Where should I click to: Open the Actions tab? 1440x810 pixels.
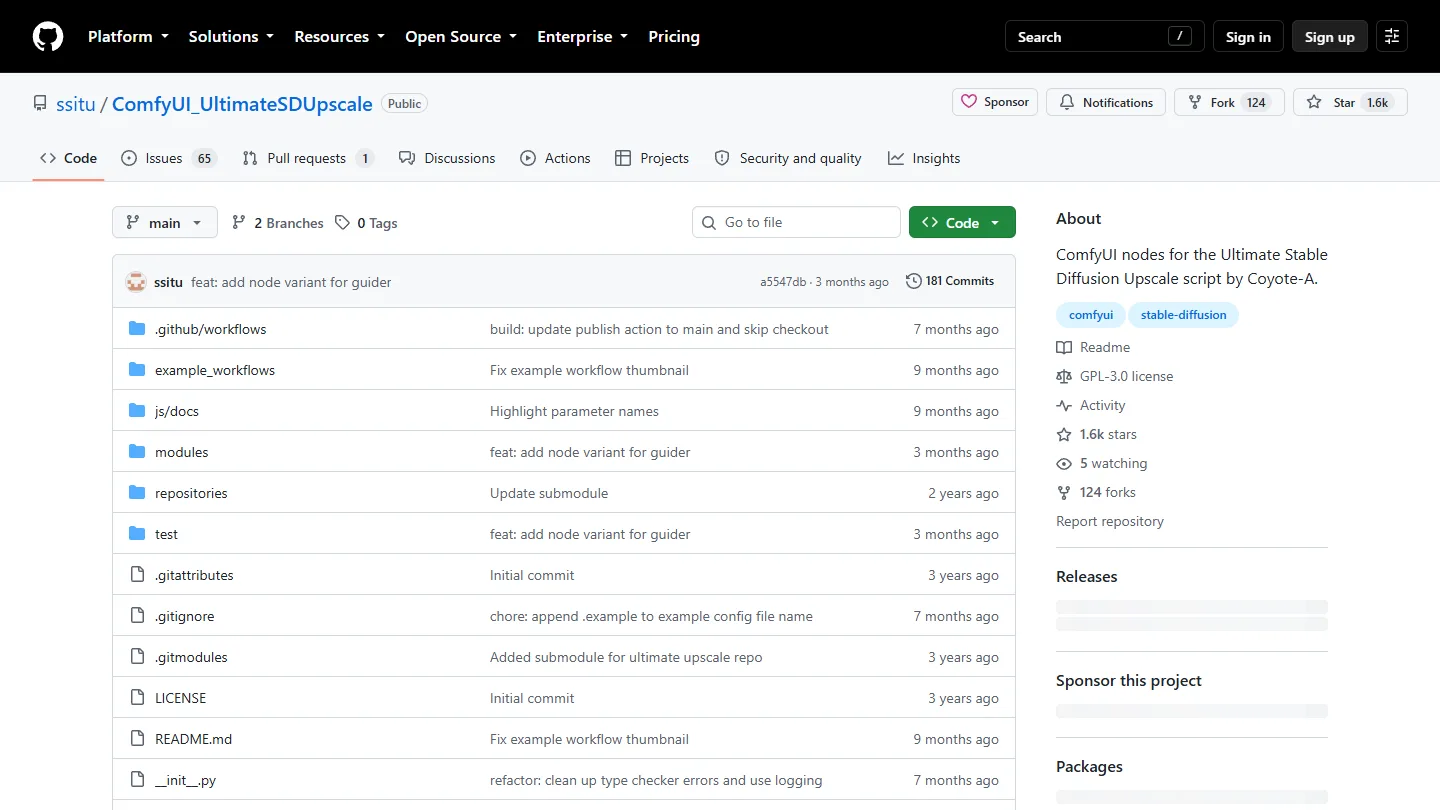(x=555, y=158)
